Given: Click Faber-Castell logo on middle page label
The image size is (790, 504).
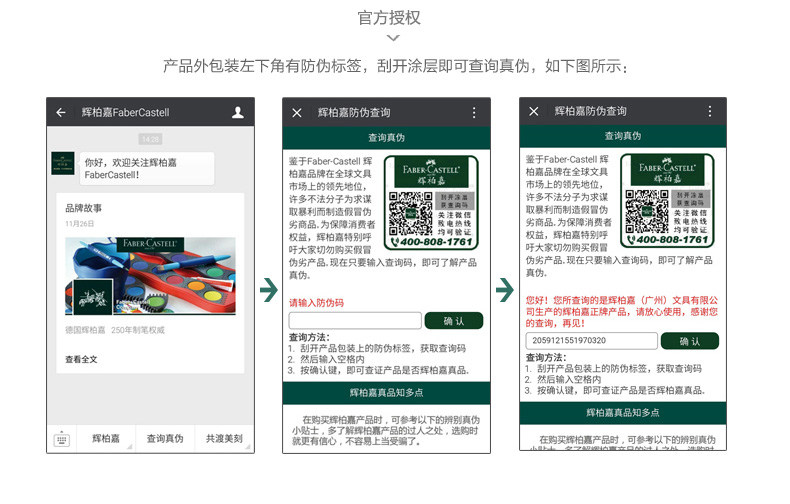Looking at the screenshot, I should pos(431,172).
